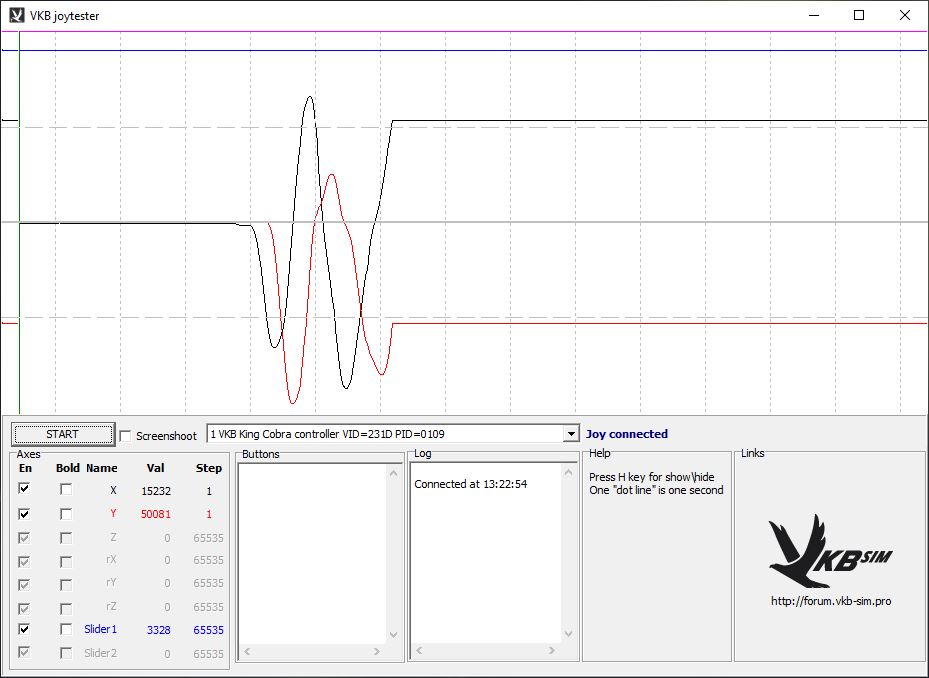Toggle the Slider2 enable checkbox
The image size is (929, 678).
24,653
